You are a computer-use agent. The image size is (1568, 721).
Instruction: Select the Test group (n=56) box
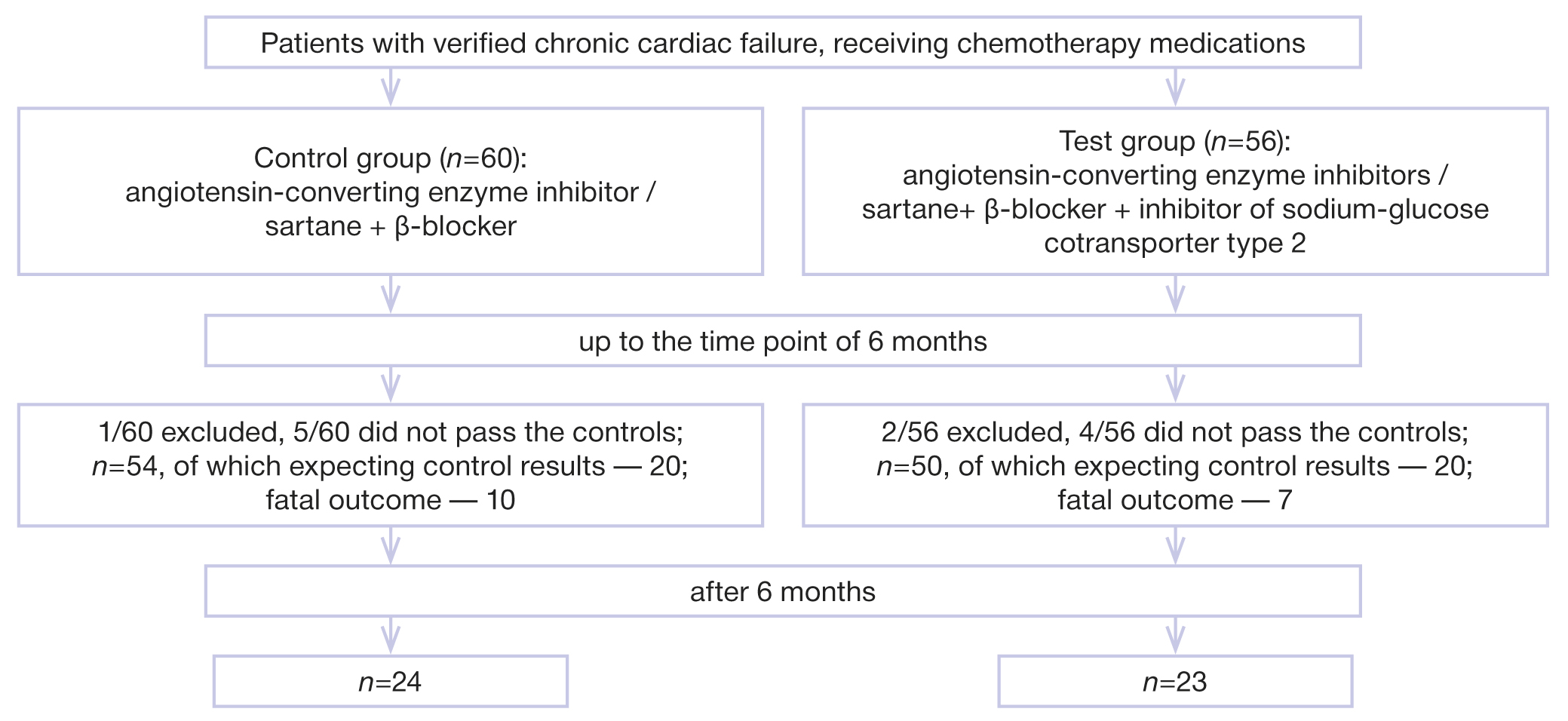coord(1175,192)
